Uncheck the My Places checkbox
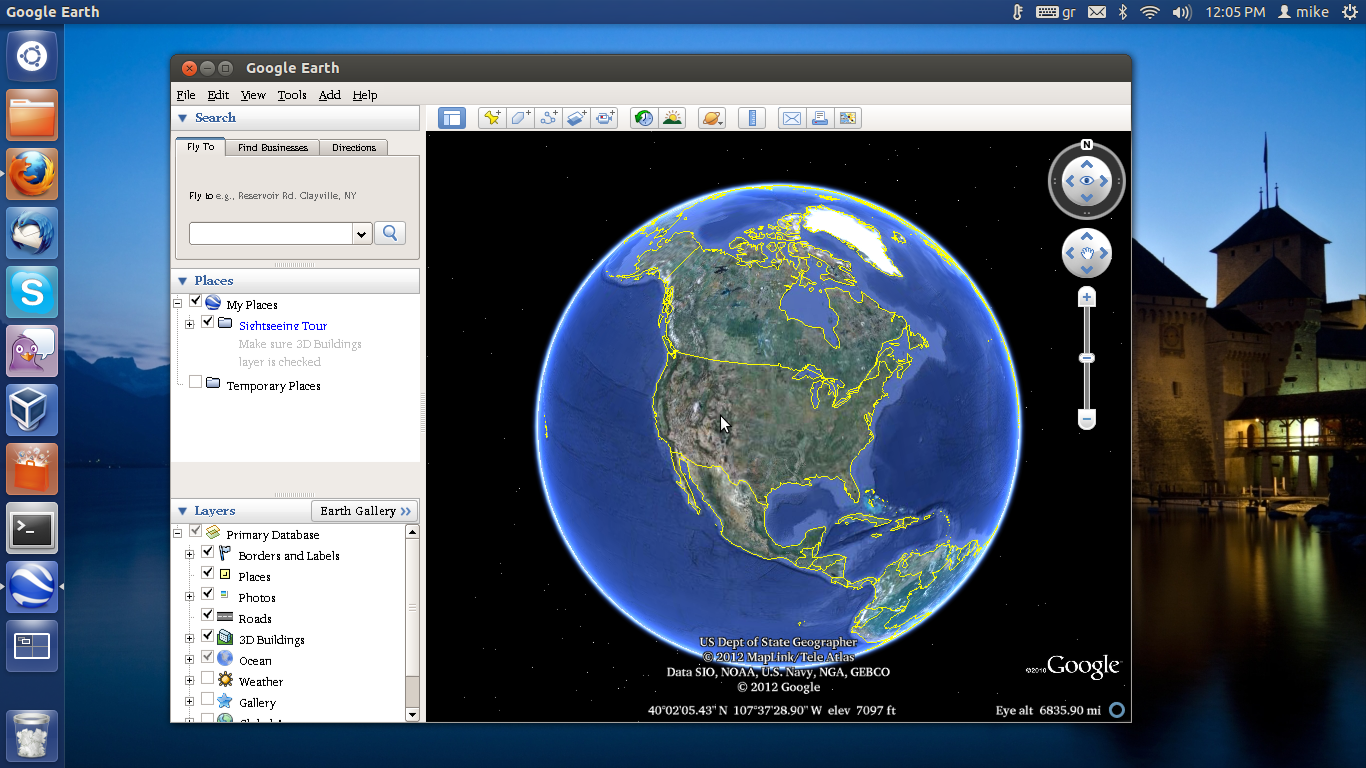The width and height of the screenshot is (1366, 768). 195,302
